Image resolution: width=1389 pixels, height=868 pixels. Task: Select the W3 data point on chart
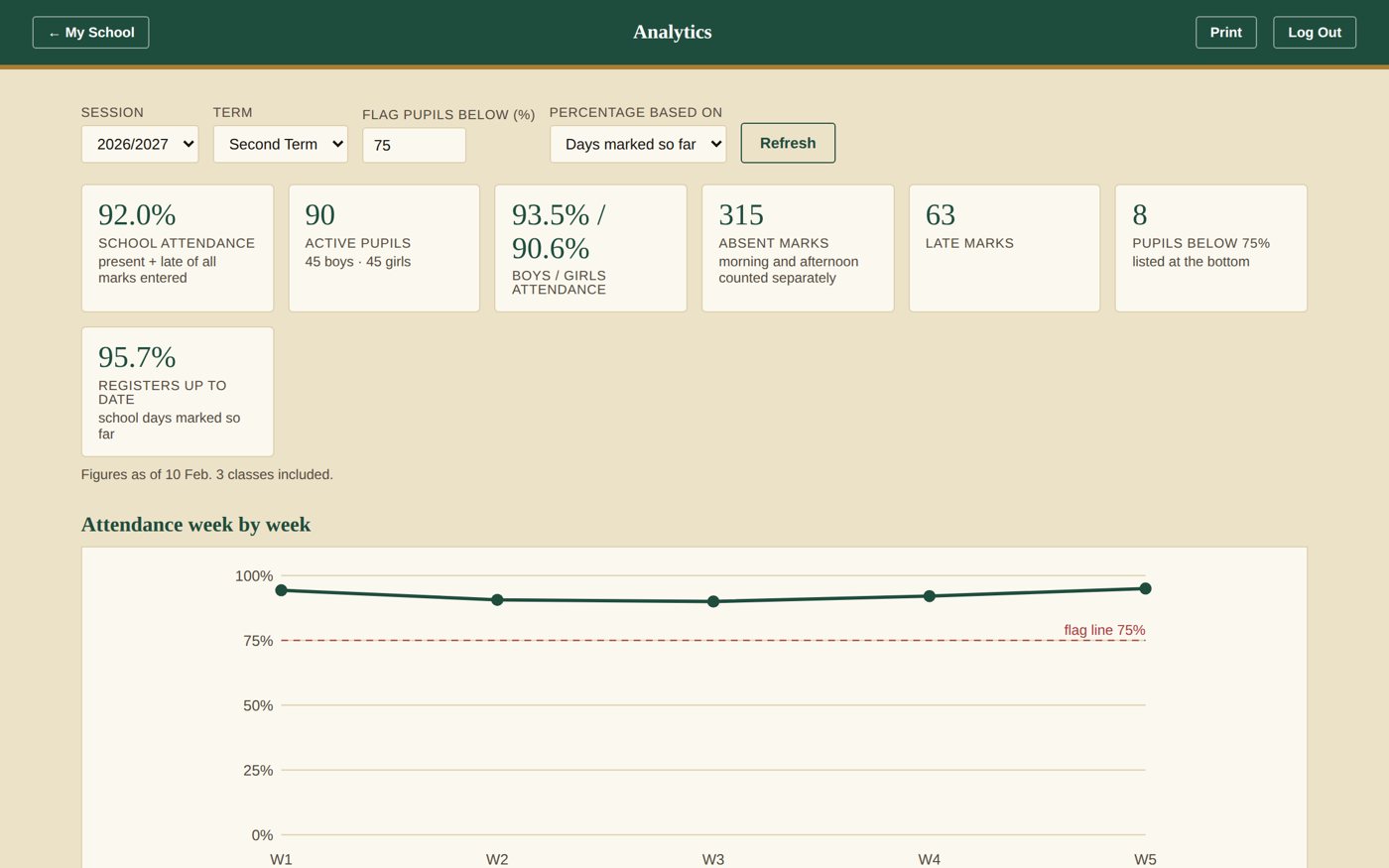coord(713,601)
